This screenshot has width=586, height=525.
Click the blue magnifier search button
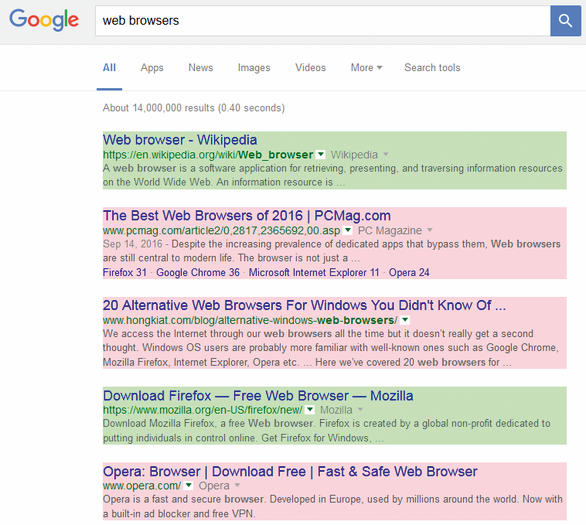pyautogui.click(x=565, y=21)
